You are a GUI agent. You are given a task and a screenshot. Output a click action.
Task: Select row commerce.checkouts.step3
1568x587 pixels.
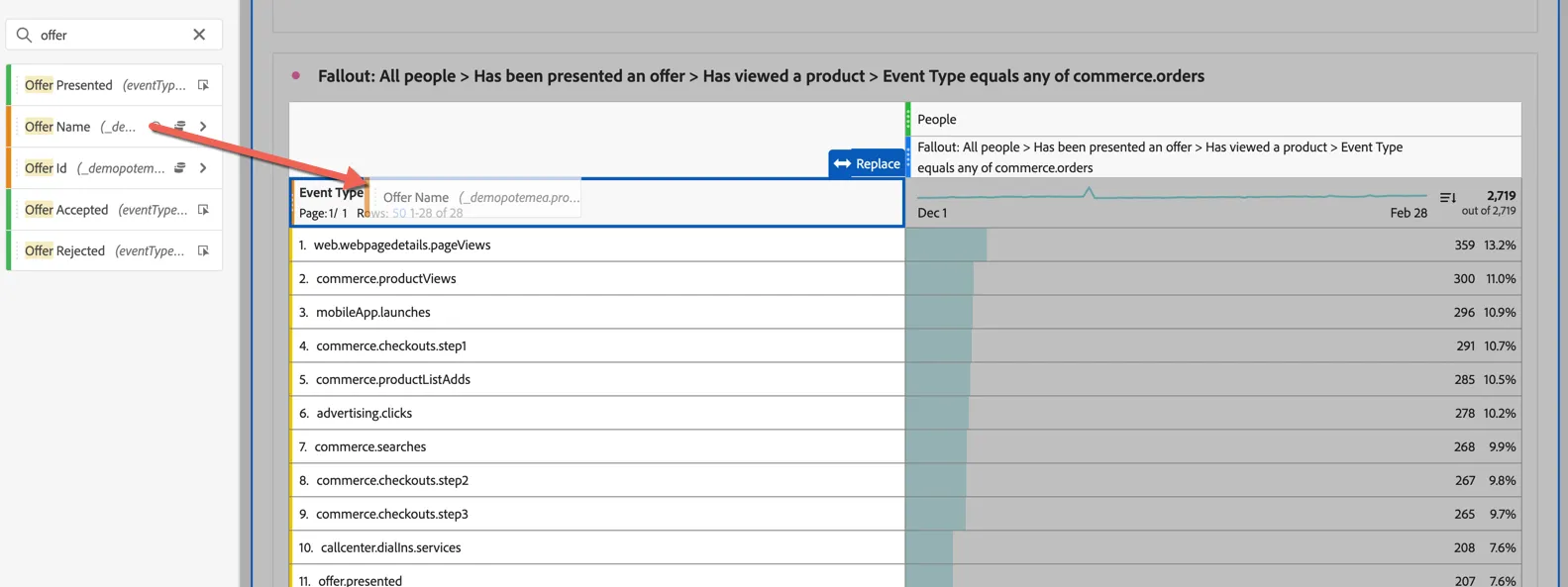point(597,514)
